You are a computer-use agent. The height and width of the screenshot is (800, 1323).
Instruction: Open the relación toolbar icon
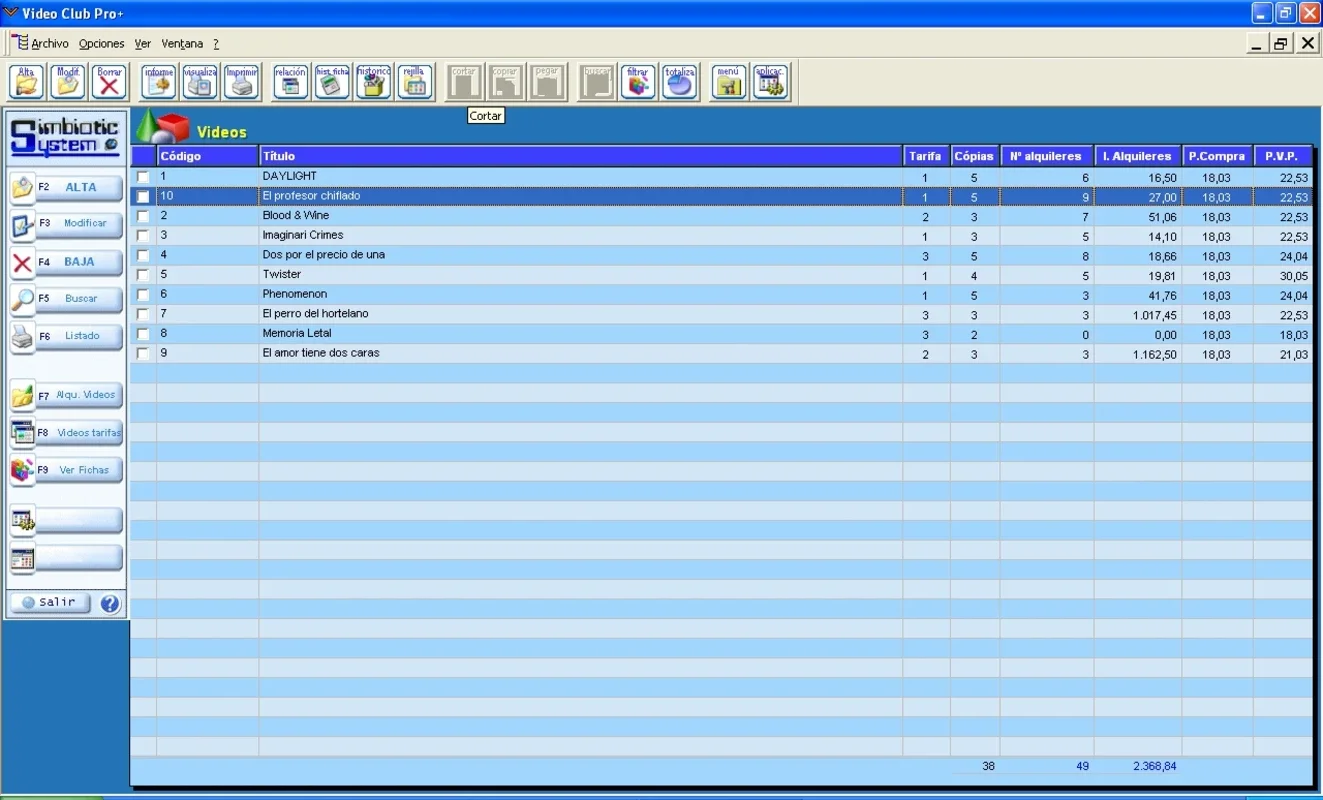click(291, 82)
